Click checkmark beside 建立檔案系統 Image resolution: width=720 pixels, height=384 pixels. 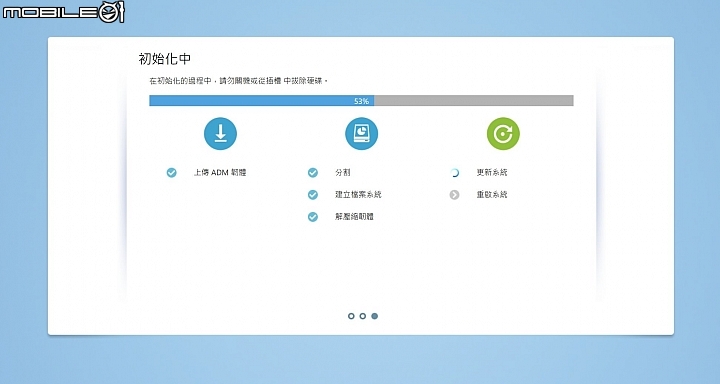(x=313, y=195)
